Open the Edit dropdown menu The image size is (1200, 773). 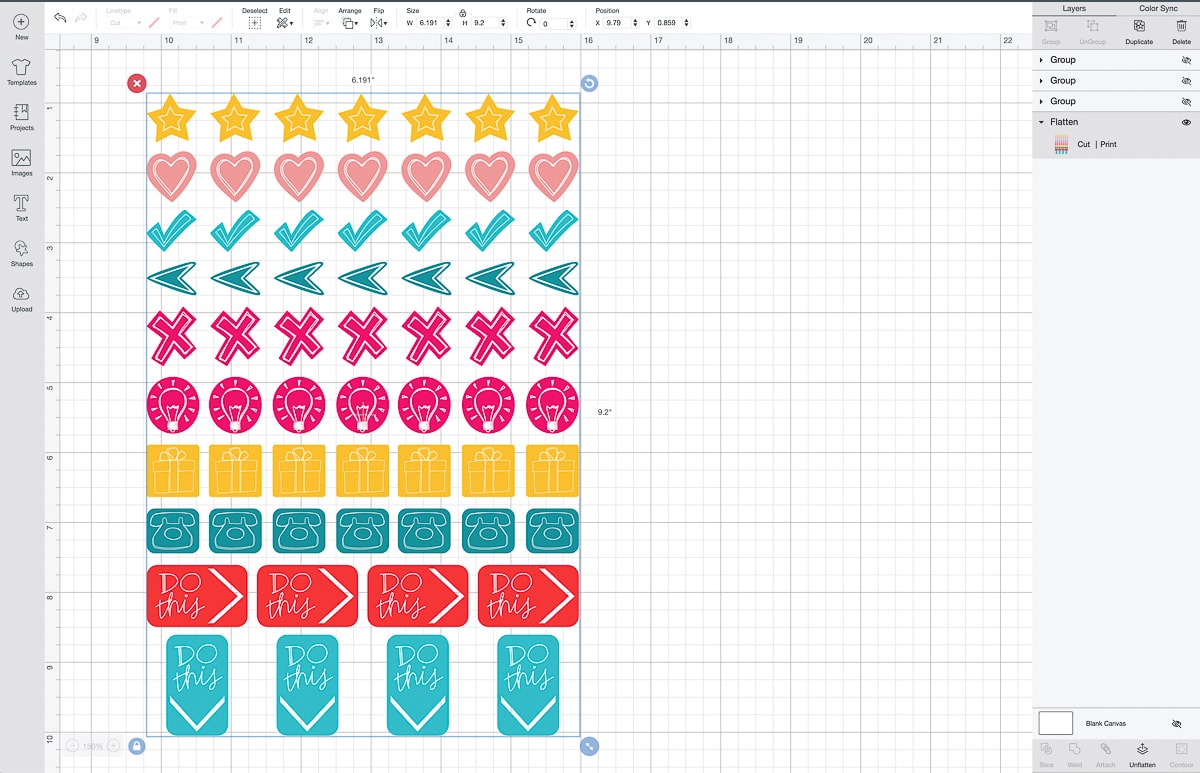click(285, 22)
